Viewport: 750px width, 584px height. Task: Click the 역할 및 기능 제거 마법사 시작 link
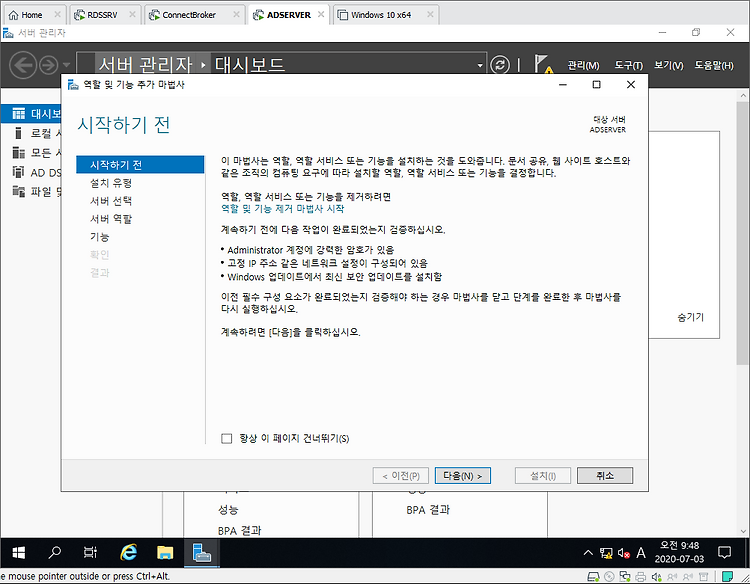click(x=282, y=209)
